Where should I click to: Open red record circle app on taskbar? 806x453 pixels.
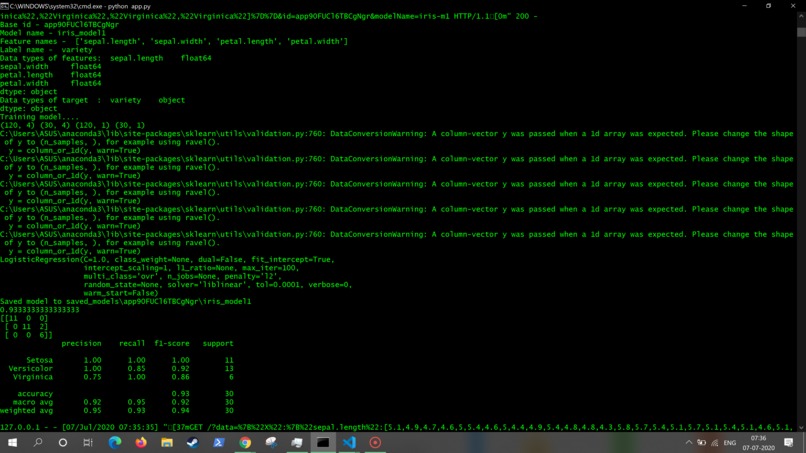375,442
